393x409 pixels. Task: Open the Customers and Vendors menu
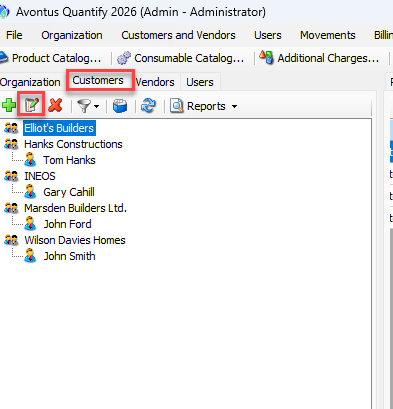[x=178, y=35]
